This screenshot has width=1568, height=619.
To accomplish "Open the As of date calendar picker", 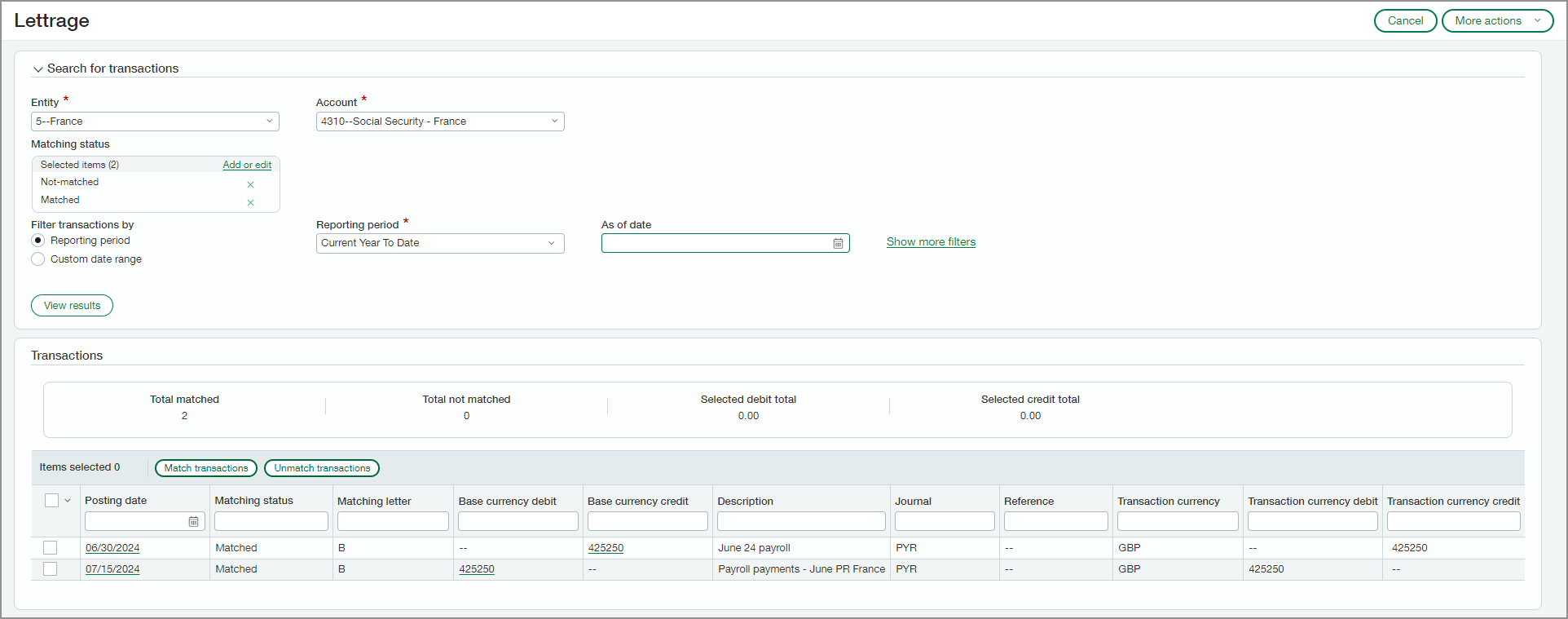I will point(838,244).
